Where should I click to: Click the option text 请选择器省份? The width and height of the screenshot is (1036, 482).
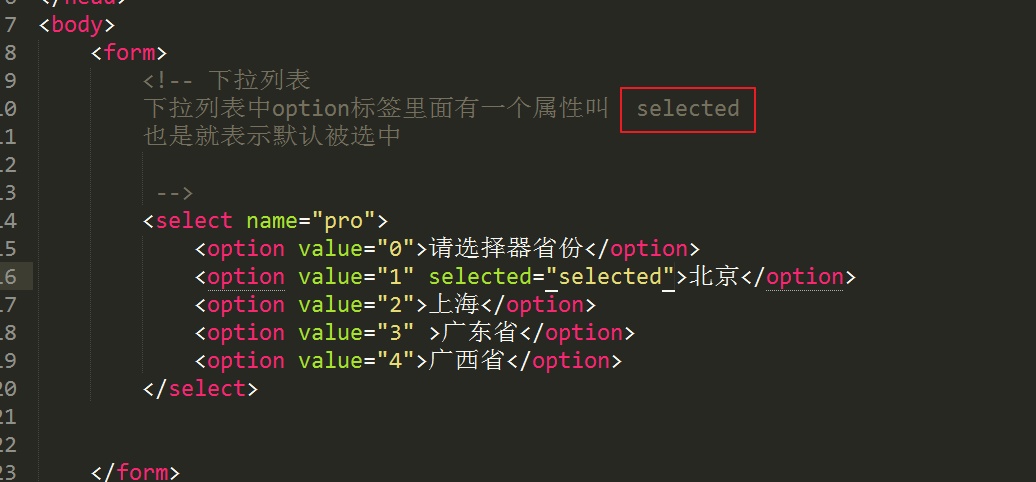pos(506,249)
